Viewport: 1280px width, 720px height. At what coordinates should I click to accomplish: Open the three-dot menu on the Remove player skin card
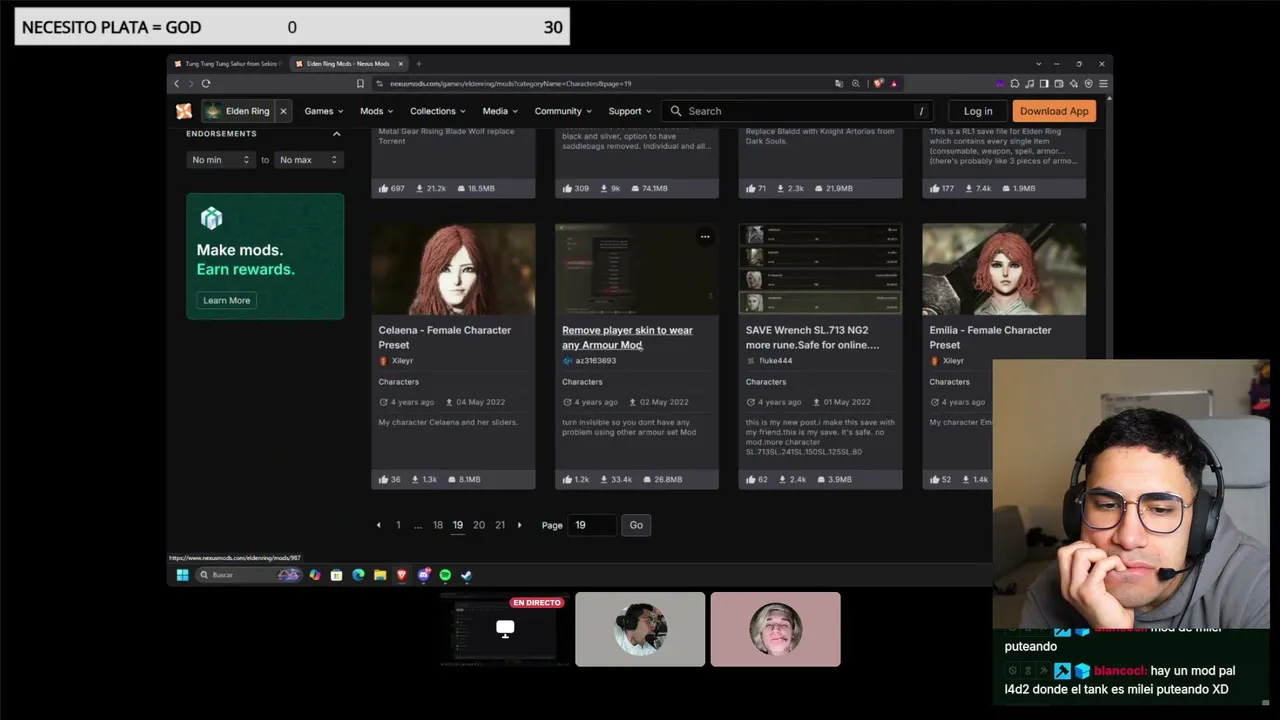click(705, 237)
